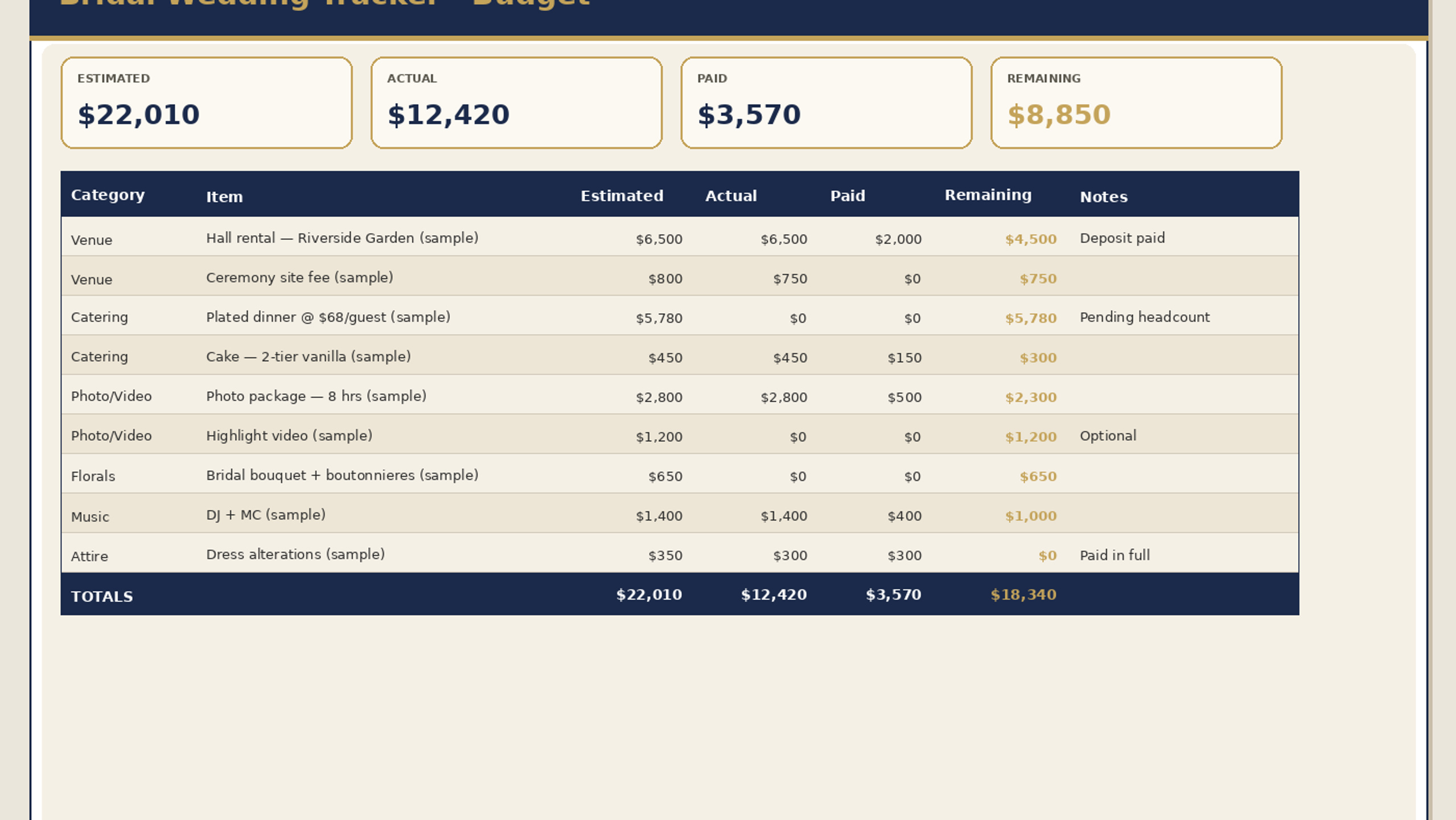Click the Paid column header
The image size is (1456, 820).
tap(848, 196)
